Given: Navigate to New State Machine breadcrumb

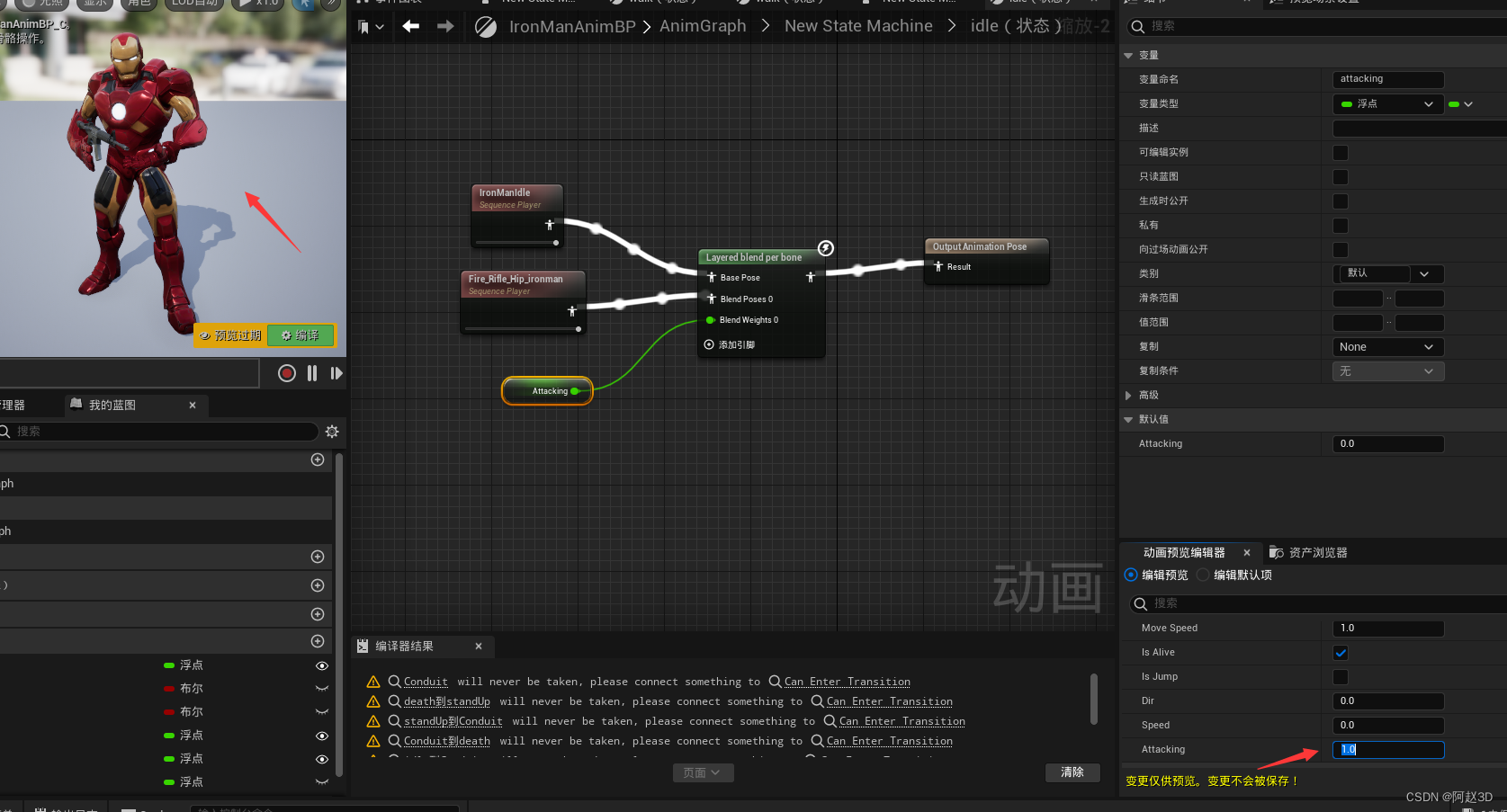Looking at the screenshot, I should point(858,27).
